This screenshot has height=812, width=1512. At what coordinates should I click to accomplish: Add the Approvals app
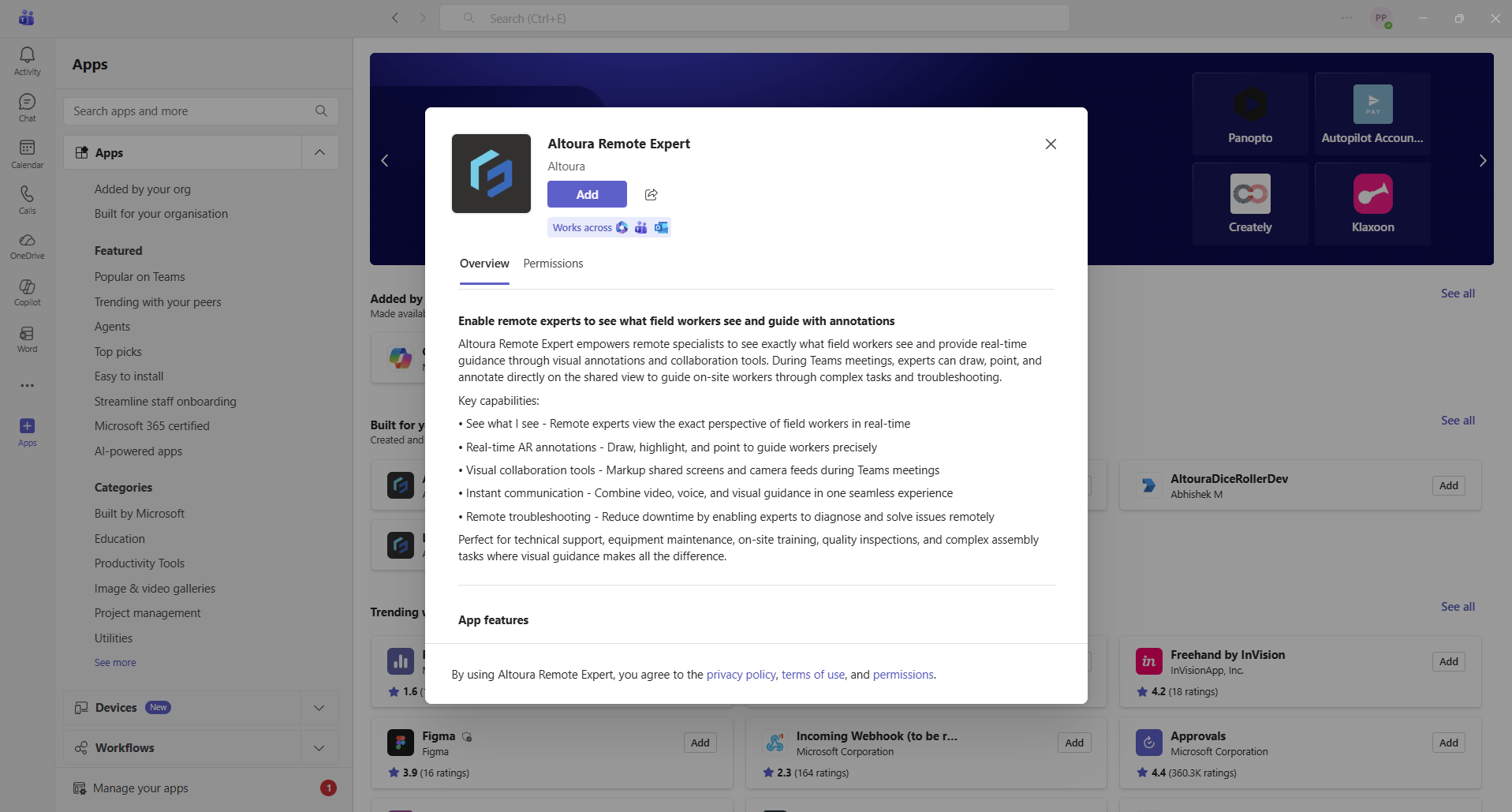[x=1448, y=743]
